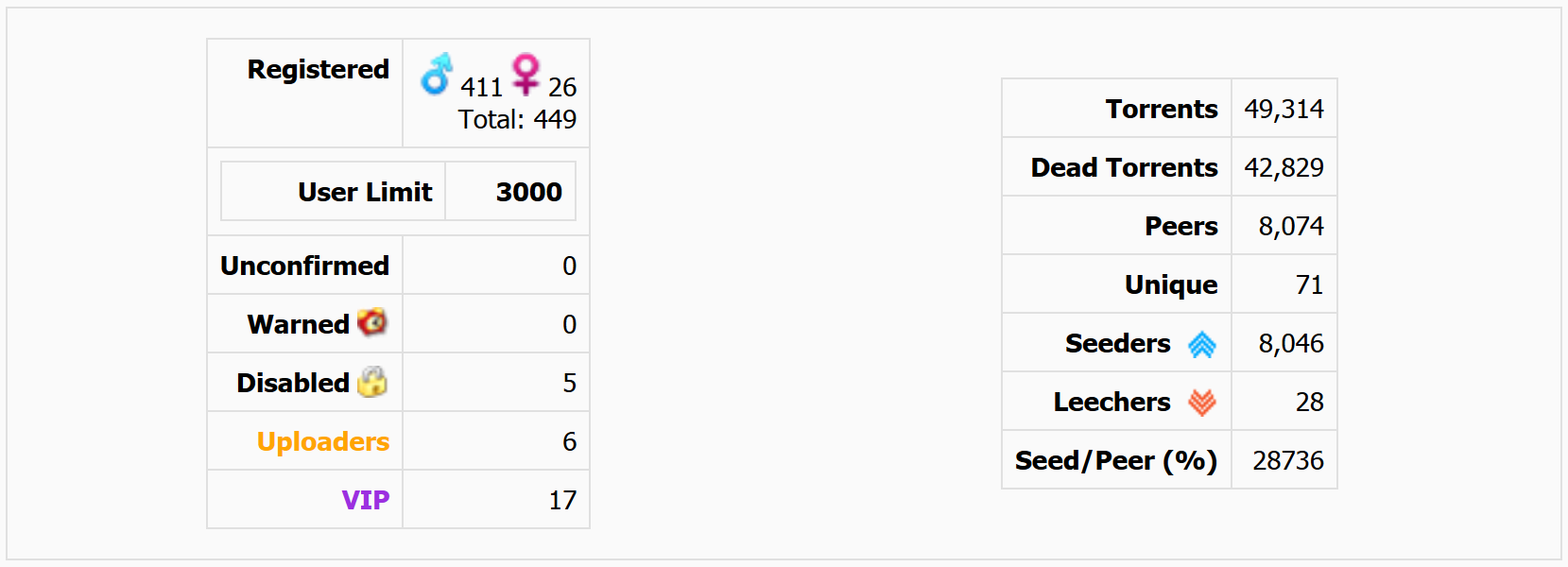Click the Unconfirmed row label

click(x=304, y=266)
